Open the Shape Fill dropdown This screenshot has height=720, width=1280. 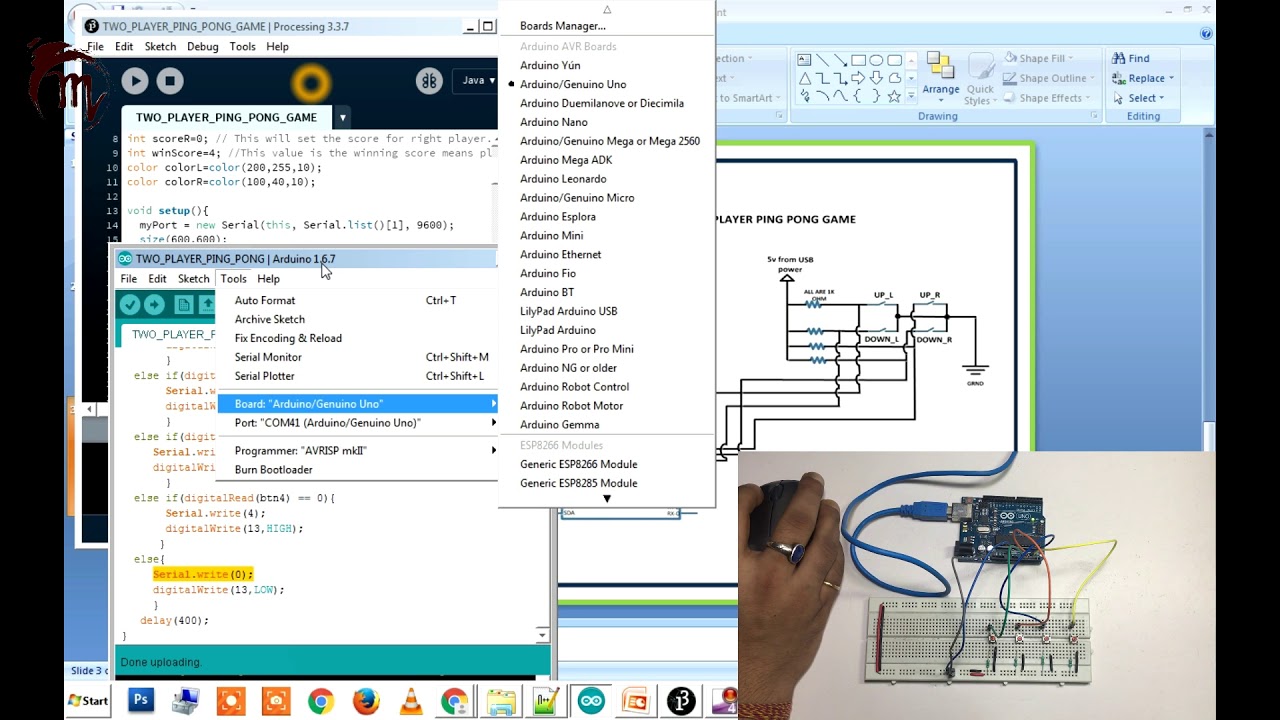pyautogui.click(x=1039, y=58)
